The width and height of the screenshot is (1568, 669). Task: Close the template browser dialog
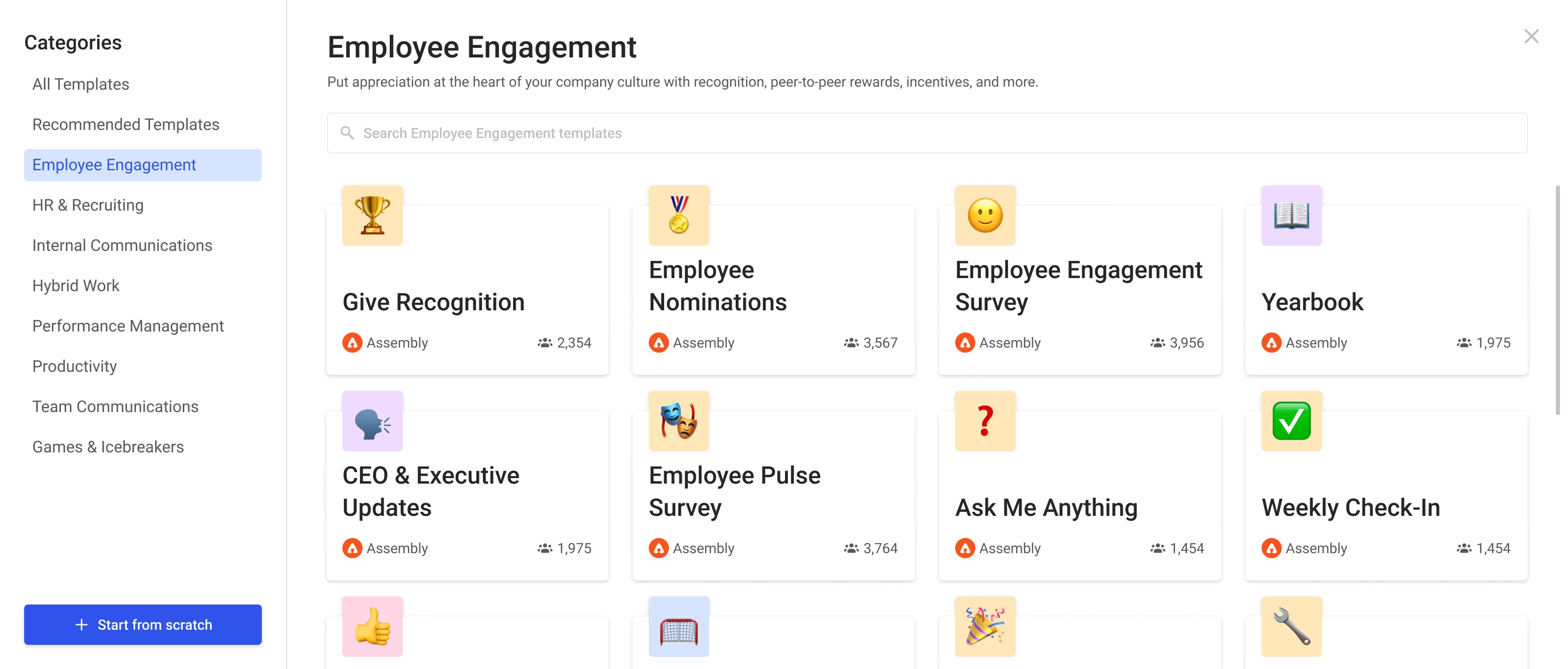coord(1531,37)
